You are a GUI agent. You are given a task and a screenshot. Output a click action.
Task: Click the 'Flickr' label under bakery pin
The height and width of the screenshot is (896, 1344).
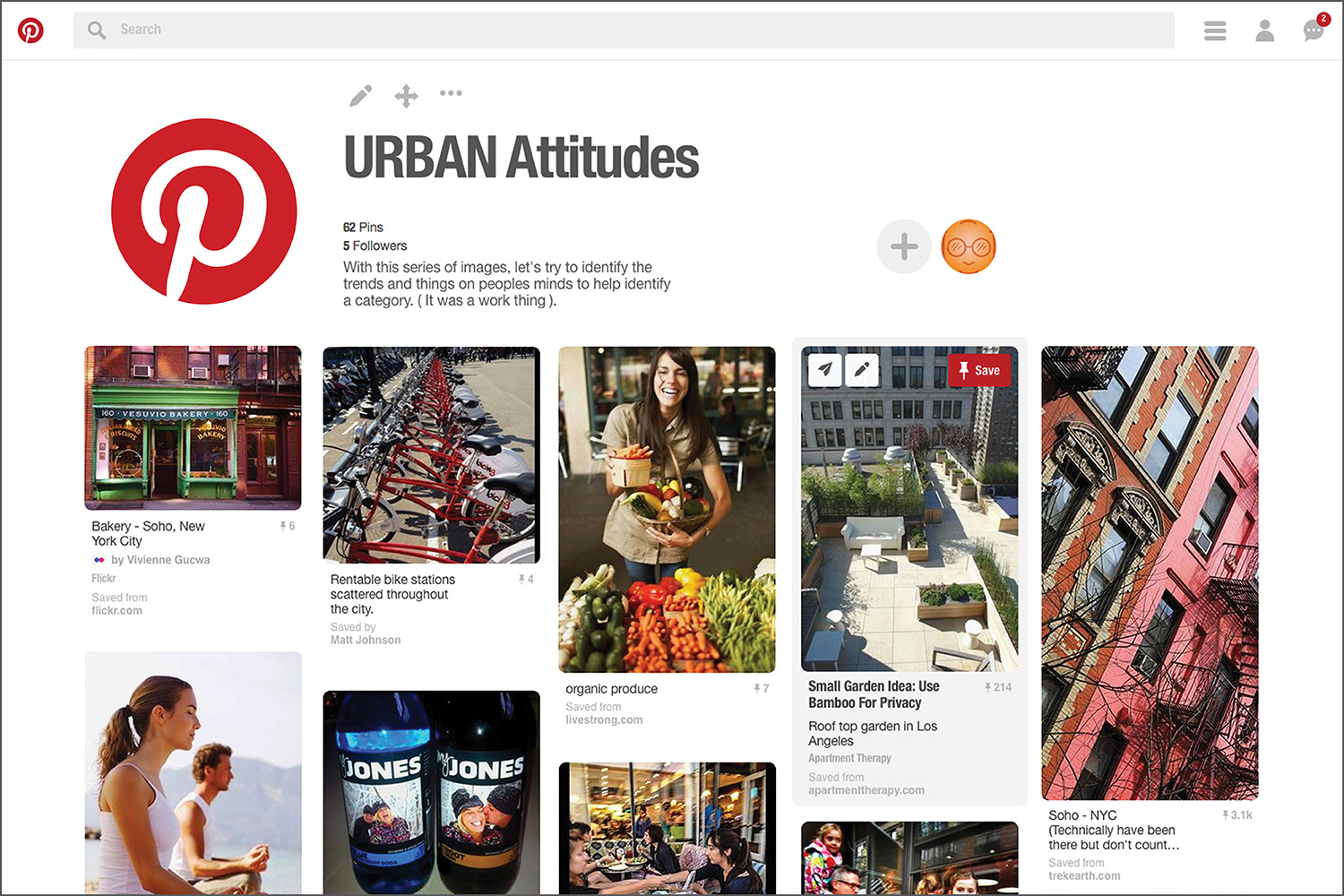tap(103, 579)
